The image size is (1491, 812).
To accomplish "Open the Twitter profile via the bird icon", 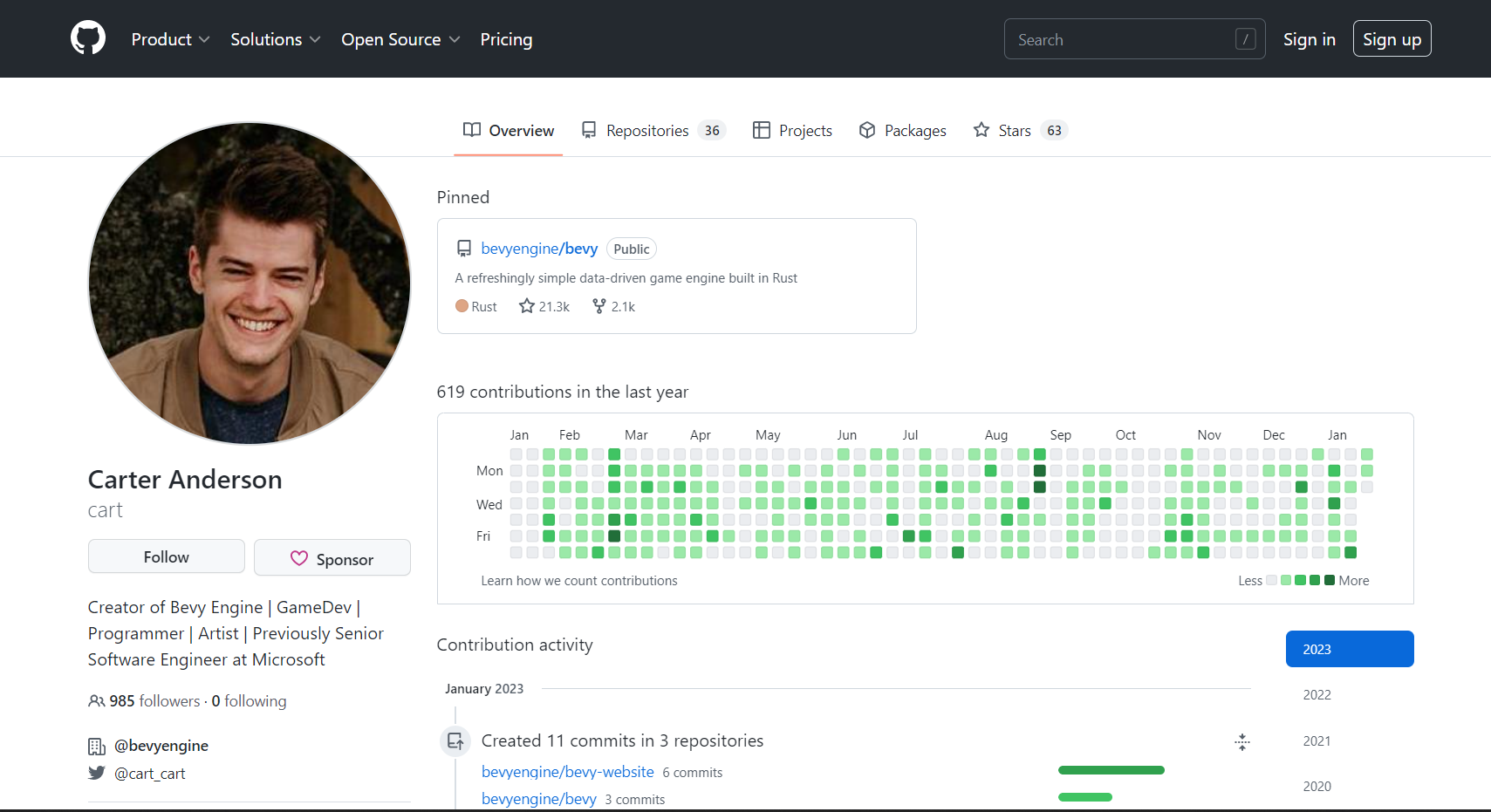I will click(x=97, y=773).
